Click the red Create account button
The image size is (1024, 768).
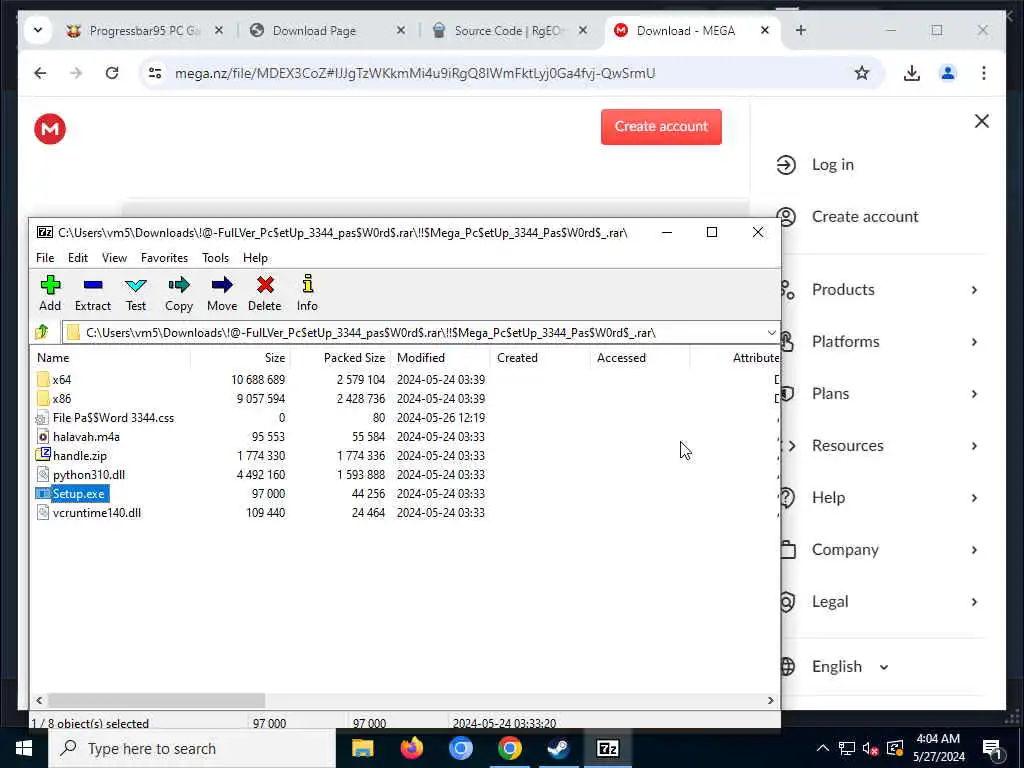coord(661,127)
